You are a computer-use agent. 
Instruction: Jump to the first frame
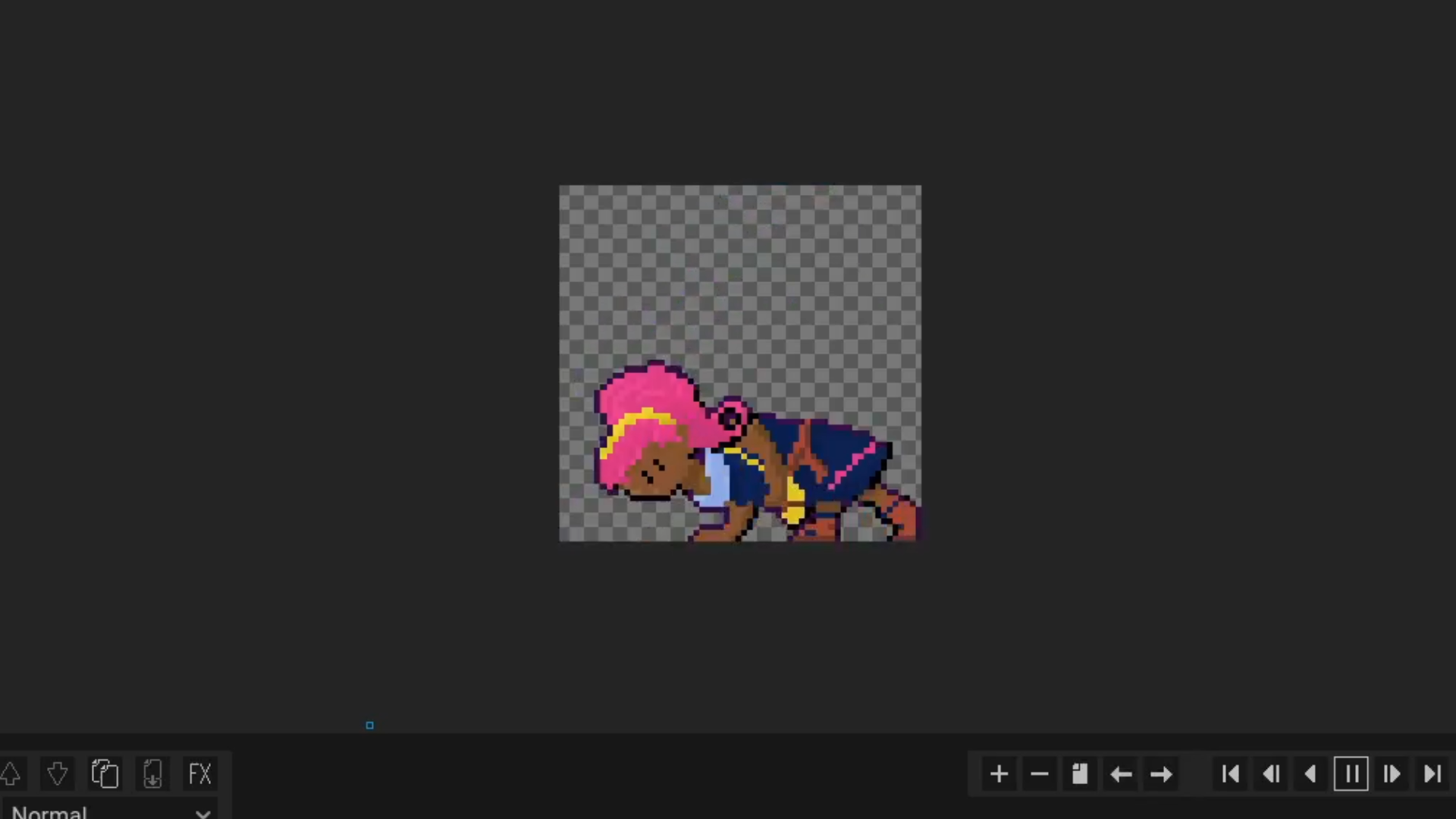tap(1231, 774)
